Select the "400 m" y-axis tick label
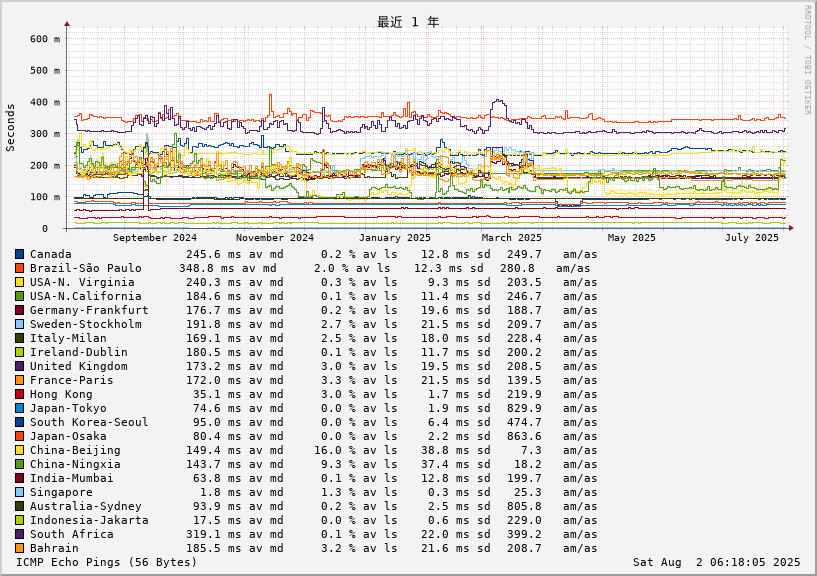The height and width of the screenshot is (576, 817). (45, 103)
